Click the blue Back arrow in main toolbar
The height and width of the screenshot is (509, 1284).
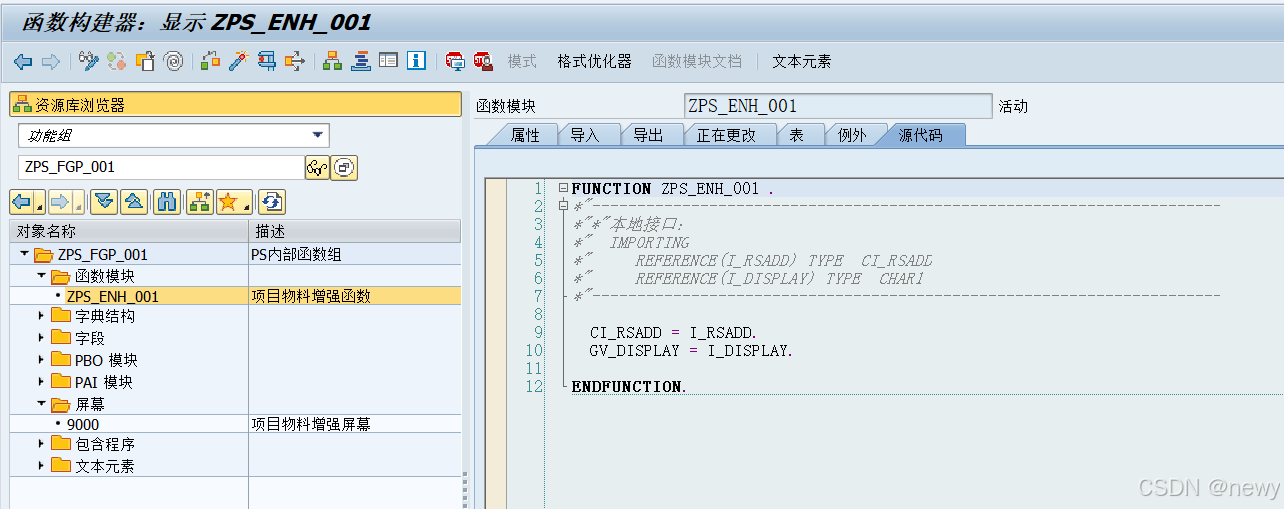coord(23,61)
